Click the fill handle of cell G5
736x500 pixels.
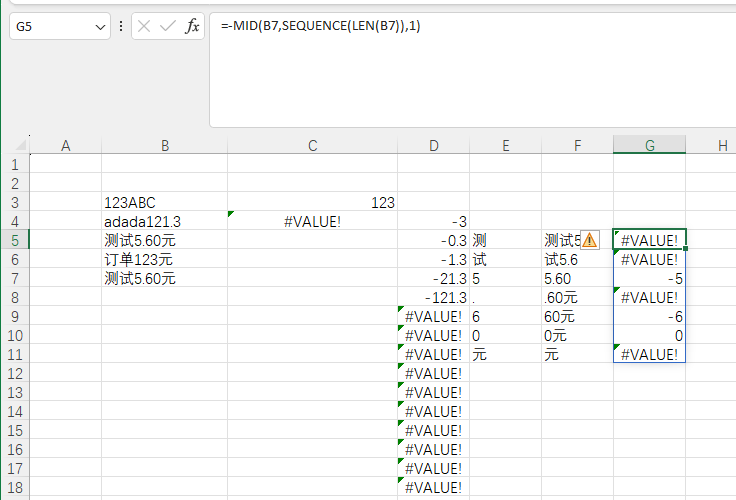(686, 248)
